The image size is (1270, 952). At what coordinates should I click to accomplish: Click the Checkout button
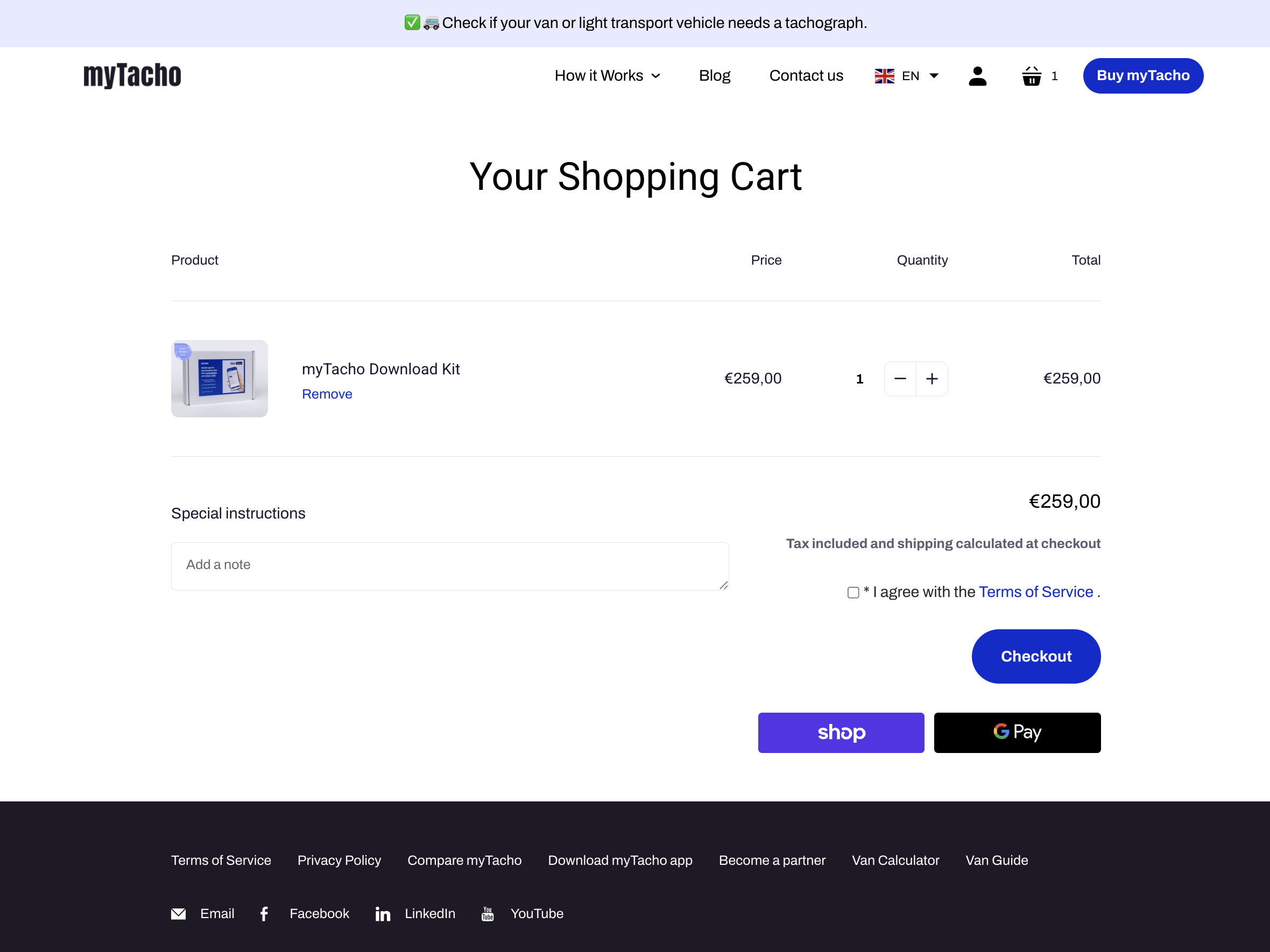[1036, 657]
